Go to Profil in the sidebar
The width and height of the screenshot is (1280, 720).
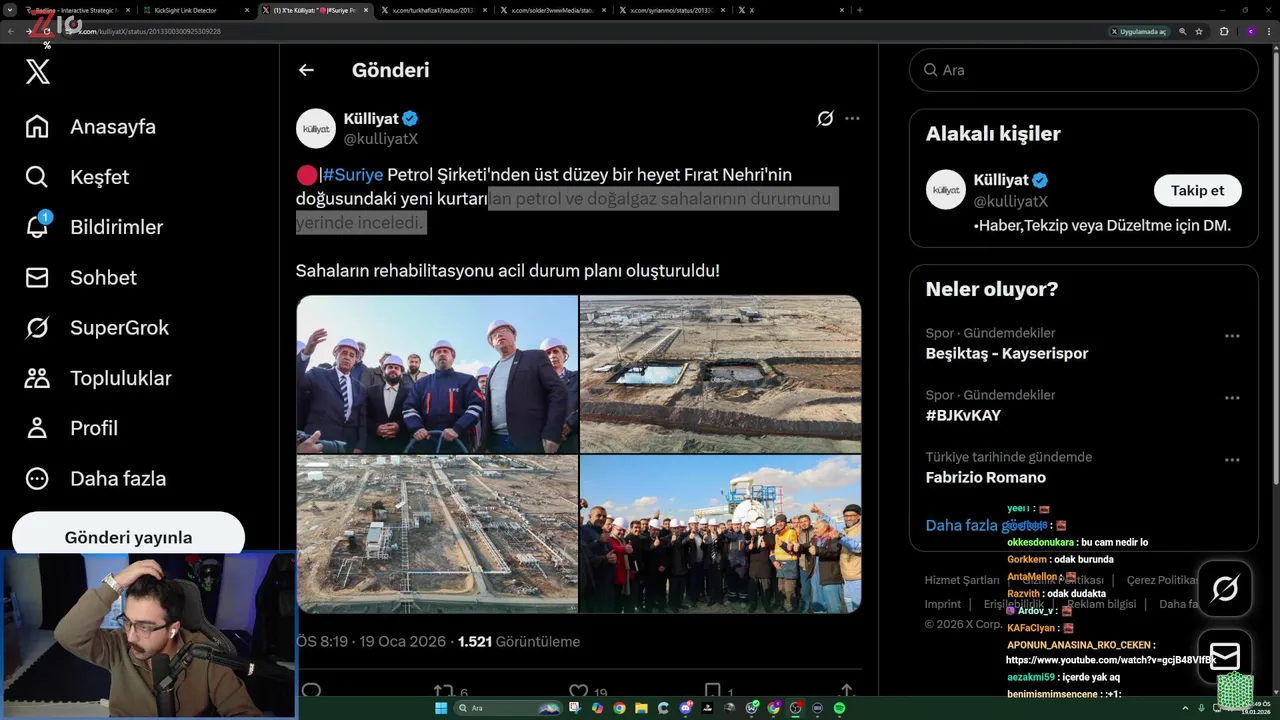tap(72, 428)
